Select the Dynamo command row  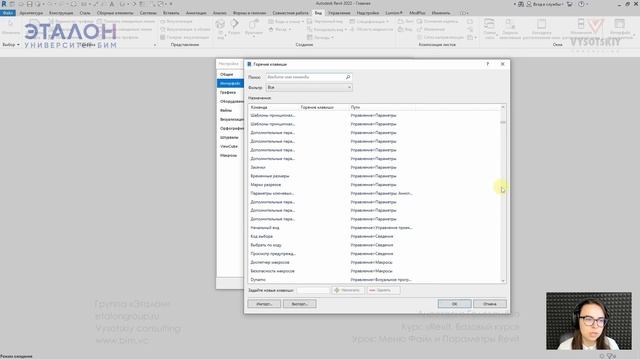374,280
